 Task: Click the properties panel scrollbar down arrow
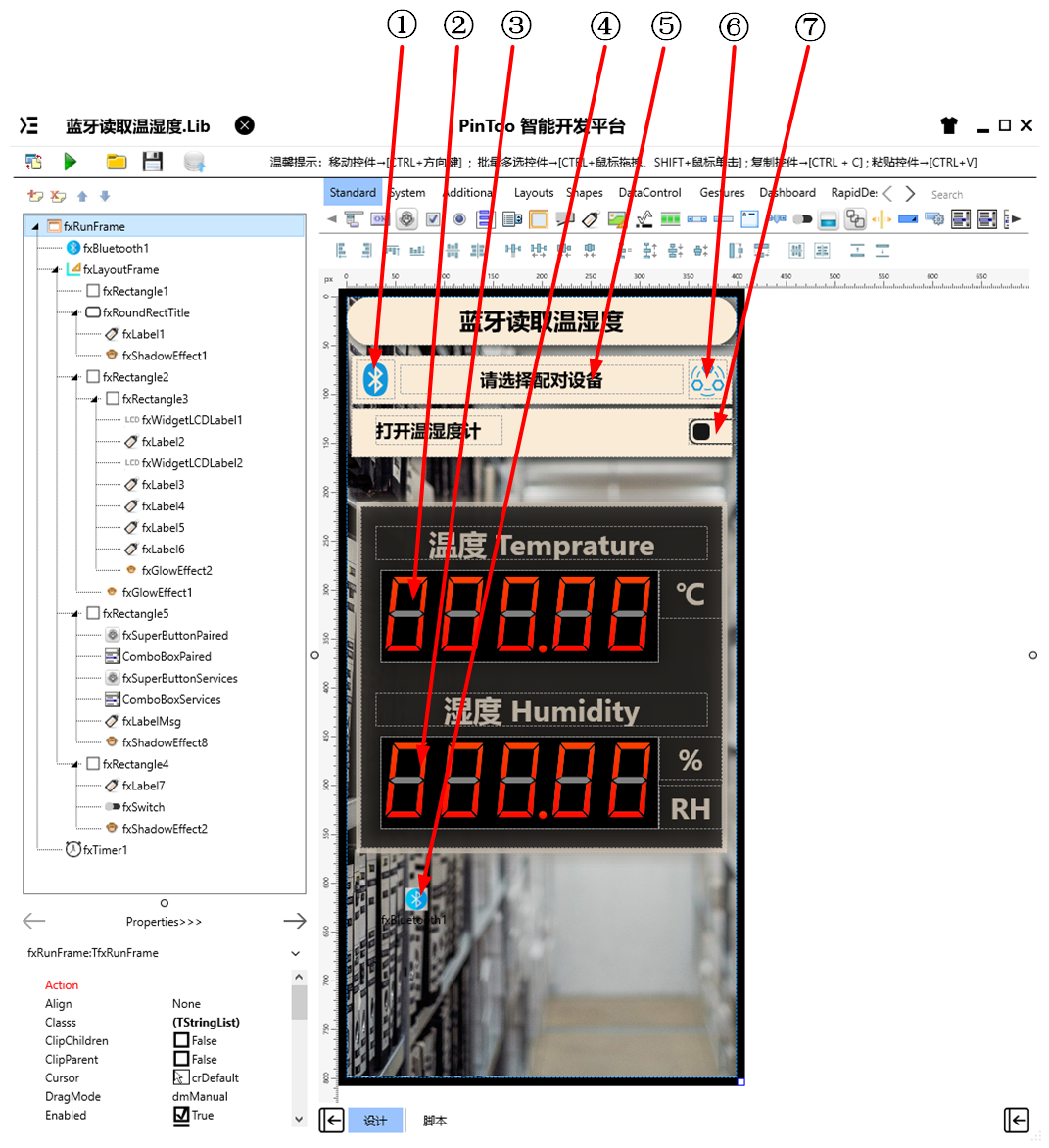pos(299,1119)
